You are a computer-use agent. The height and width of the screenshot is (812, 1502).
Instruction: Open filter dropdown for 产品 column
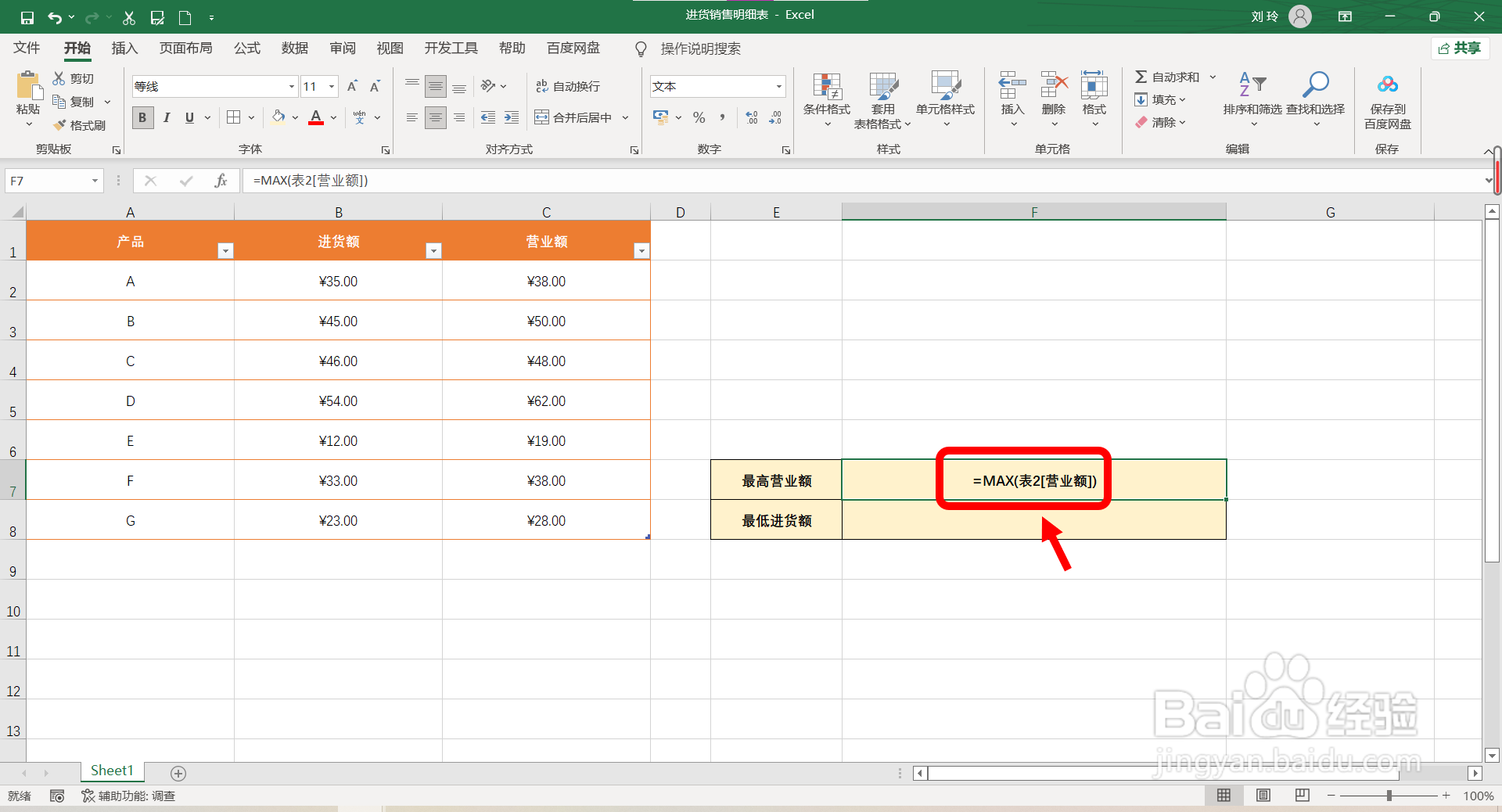tap(225, 250)
